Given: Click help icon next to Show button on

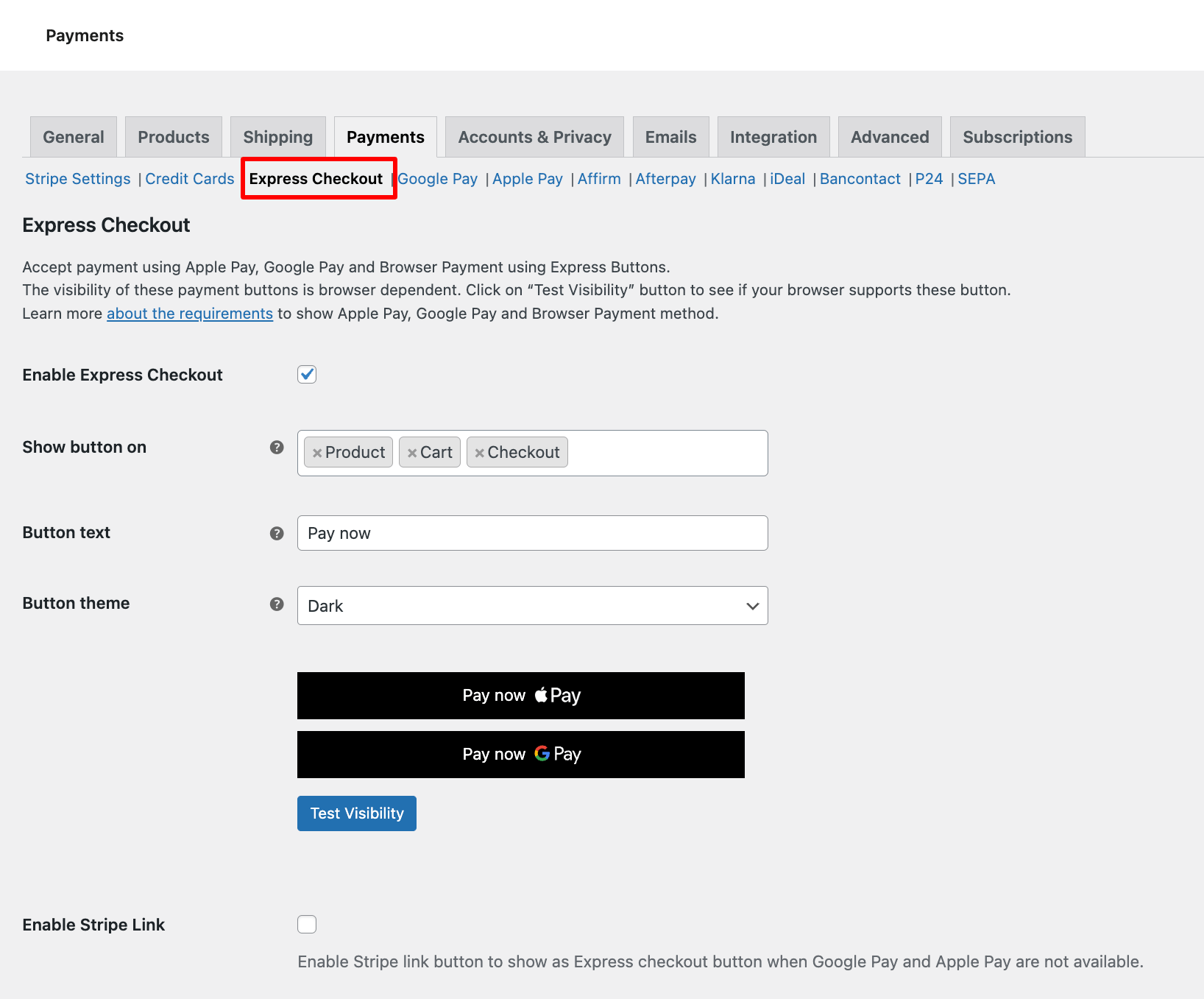Looking at the screenshot, I should 277,448.
